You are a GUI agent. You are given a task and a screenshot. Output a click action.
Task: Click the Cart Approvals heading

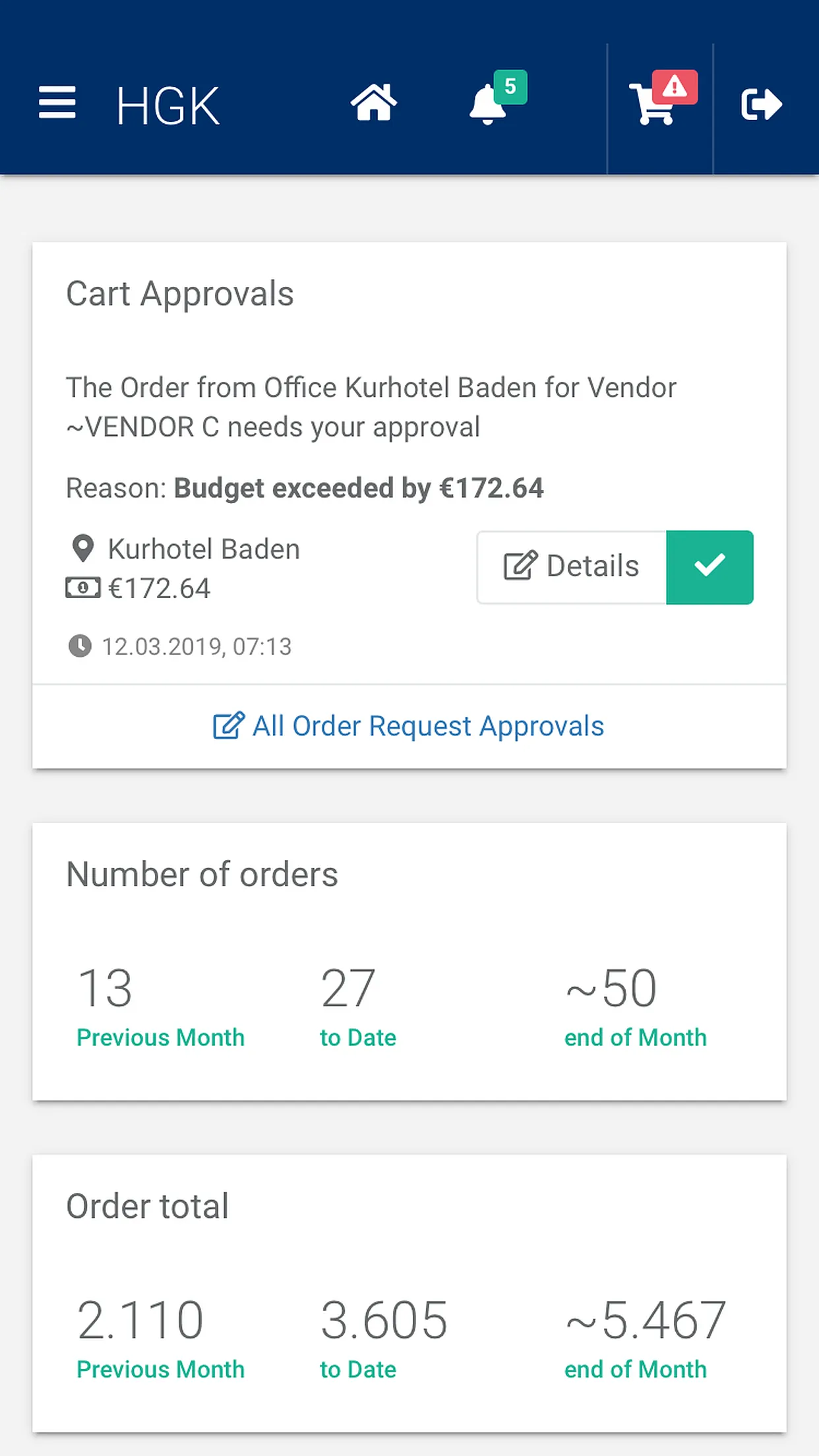(x=180, y=294)
